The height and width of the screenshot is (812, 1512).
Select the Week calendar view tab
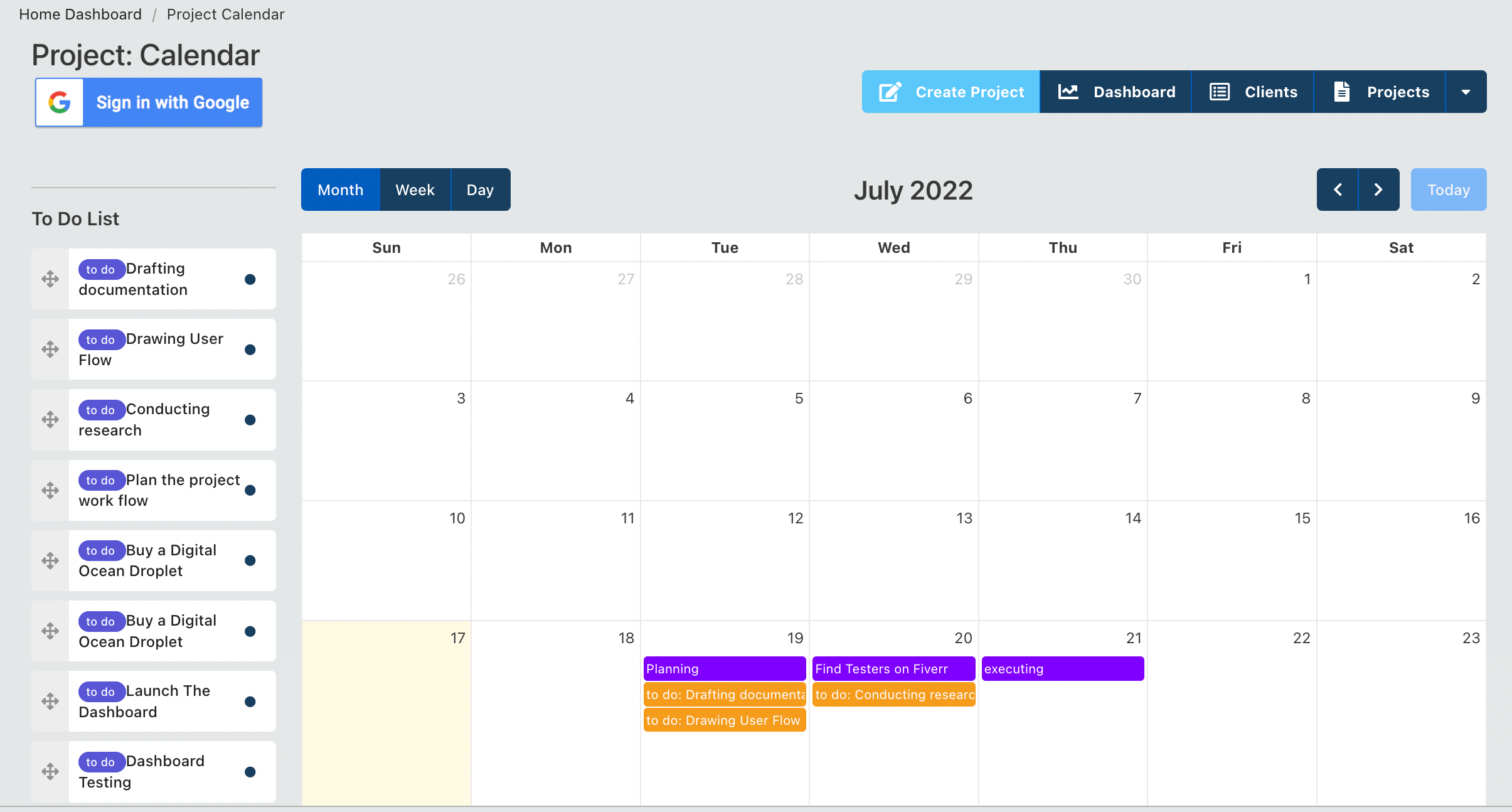click(414, 189)
